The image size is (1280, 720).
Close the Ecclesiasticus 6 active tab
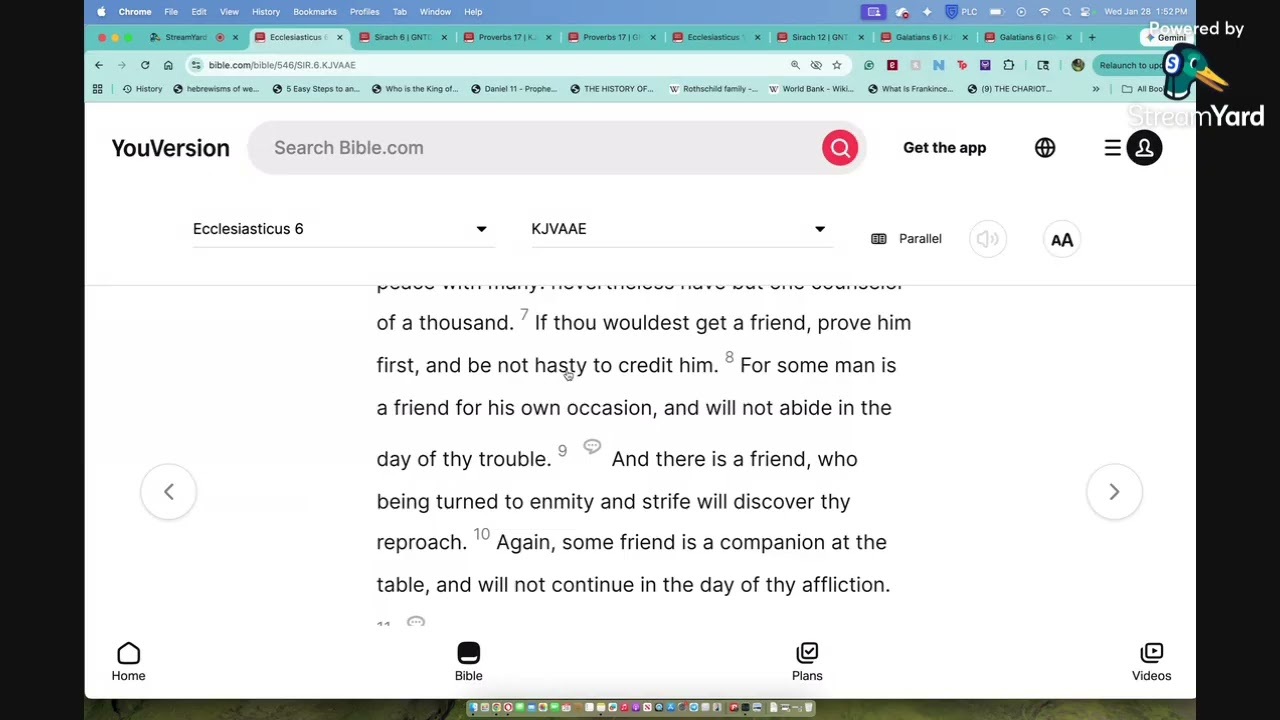[339, 37]
